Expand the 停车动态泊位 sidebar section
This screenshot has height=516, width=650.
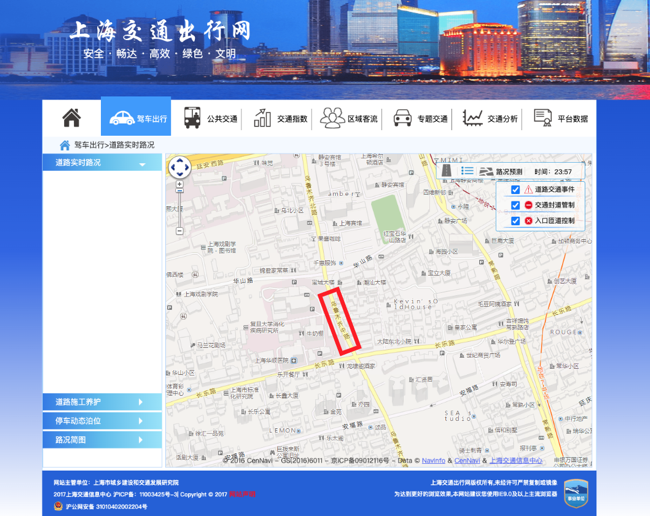pyautogui.click(x=102, y=421)
